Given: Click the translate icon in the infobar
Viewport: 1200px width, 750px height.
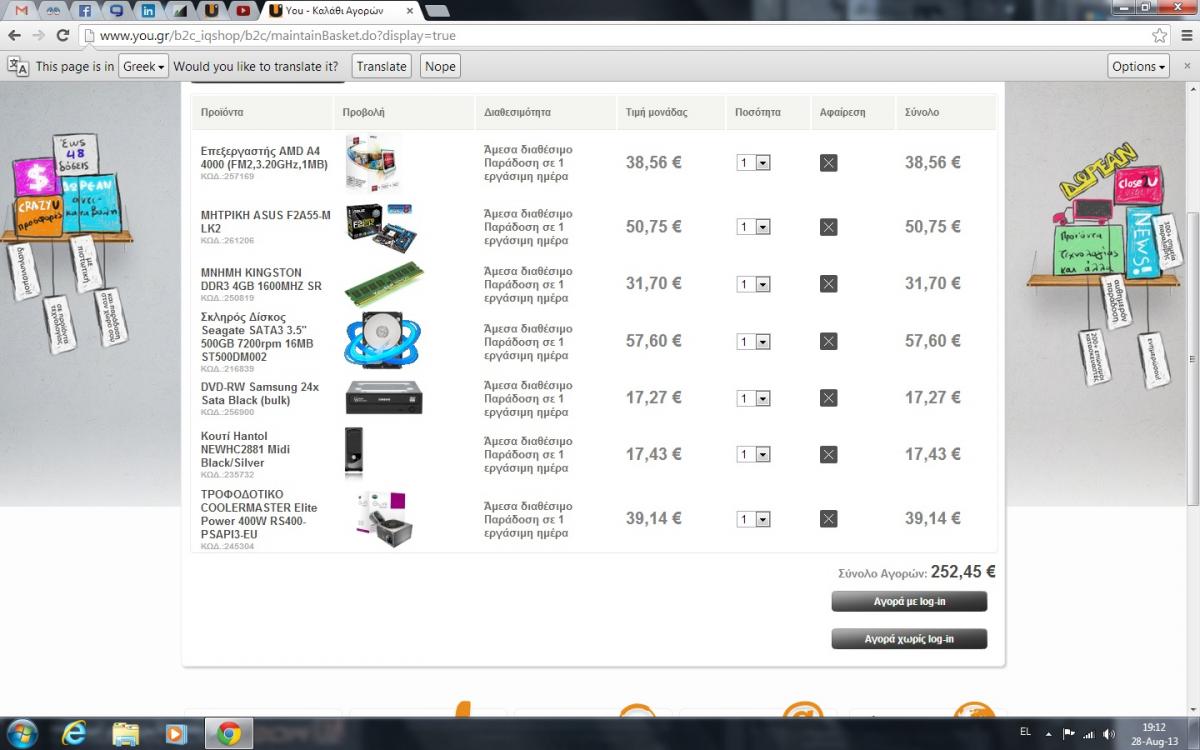Looking at the screenshot, I should (x=18, y=67).
